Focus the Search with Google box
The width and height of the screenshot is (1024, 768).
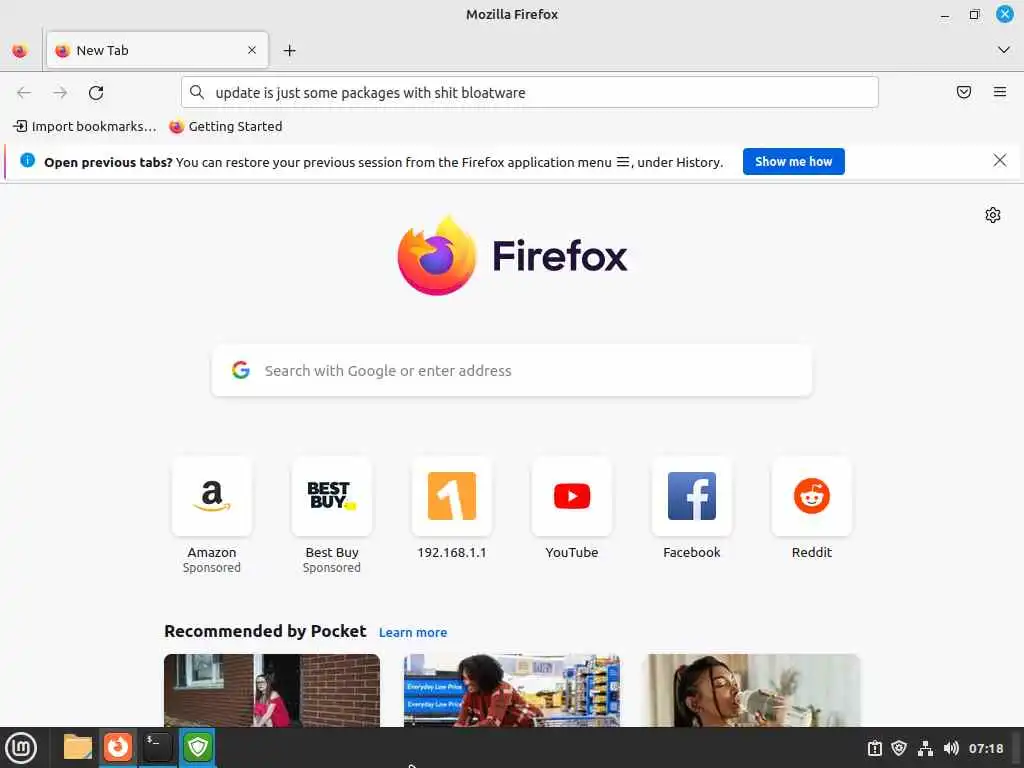[512, 370]
